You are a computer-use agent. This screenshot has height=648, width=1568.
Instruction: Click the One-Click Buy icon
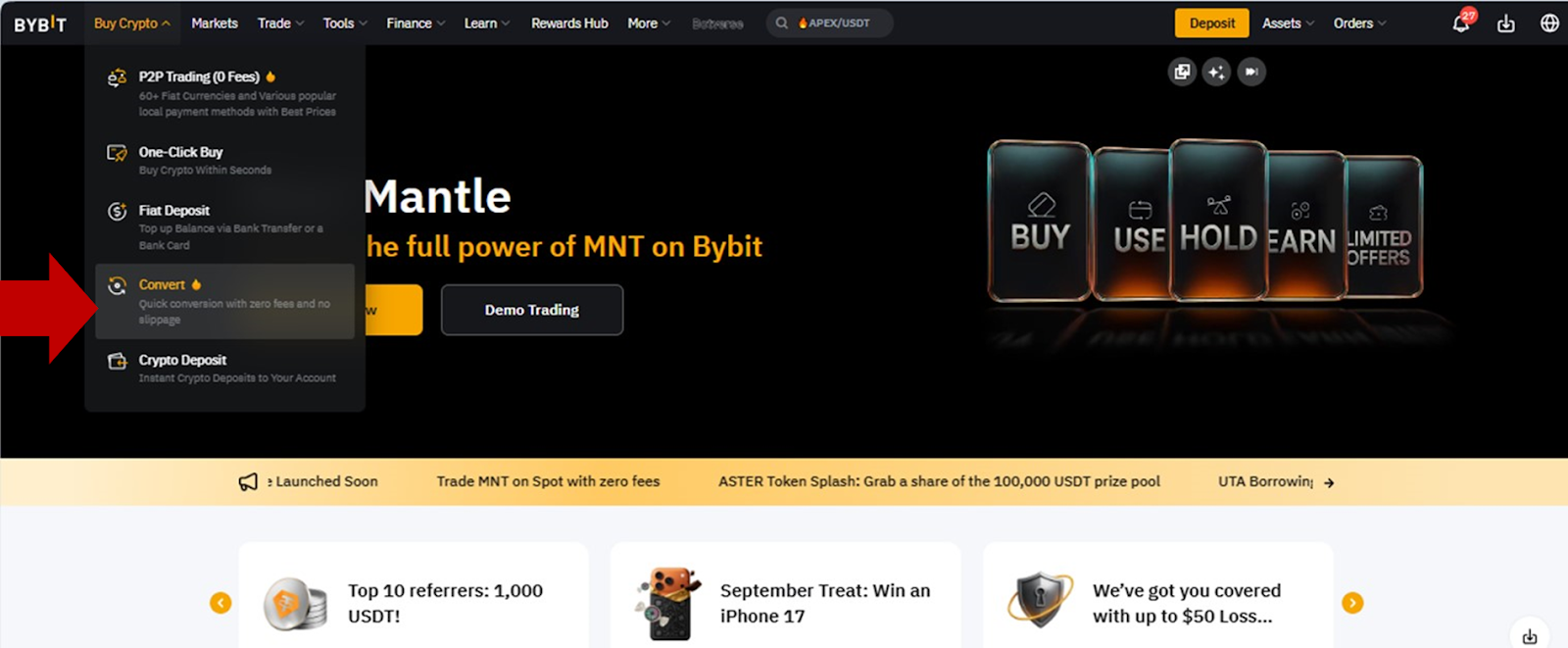pyautogui.click(x=117, y=153)
